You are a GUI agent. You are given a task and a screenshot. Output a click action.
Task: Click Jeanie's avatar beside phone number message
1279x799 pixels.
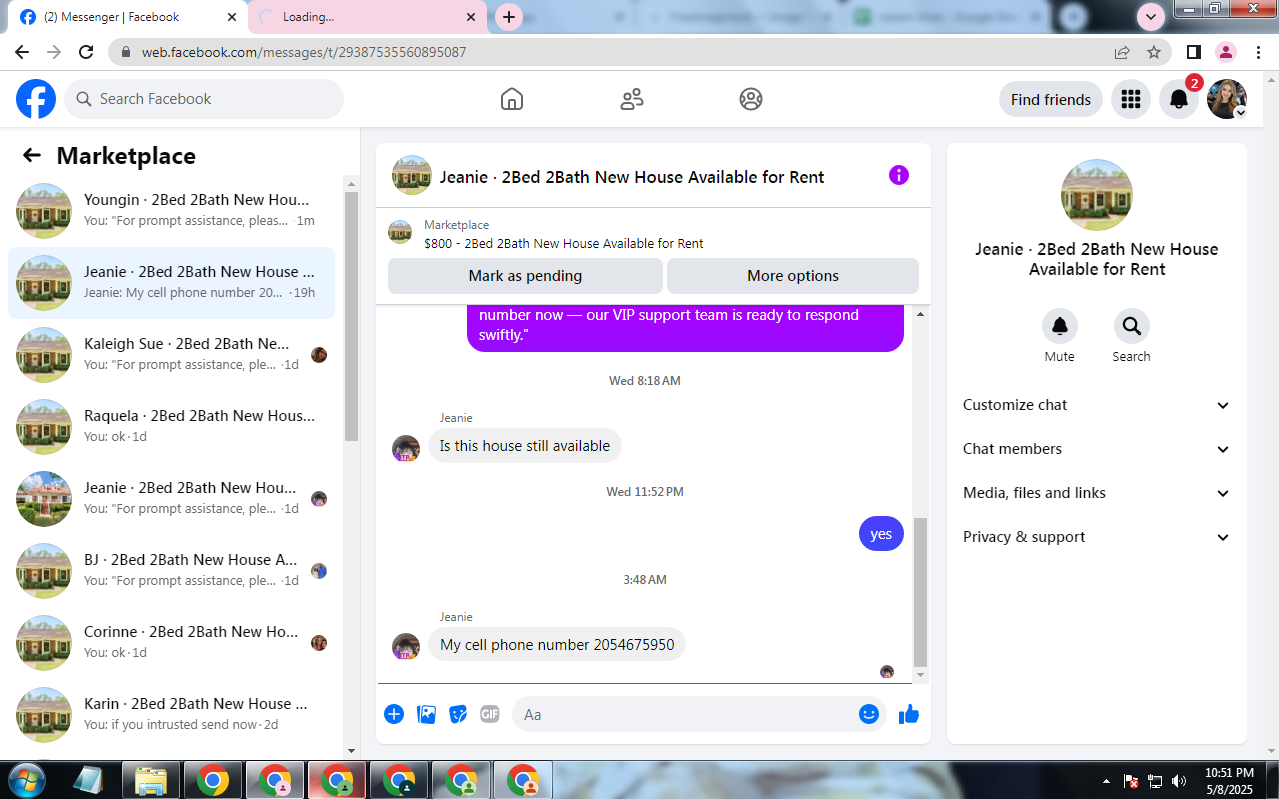406,646
